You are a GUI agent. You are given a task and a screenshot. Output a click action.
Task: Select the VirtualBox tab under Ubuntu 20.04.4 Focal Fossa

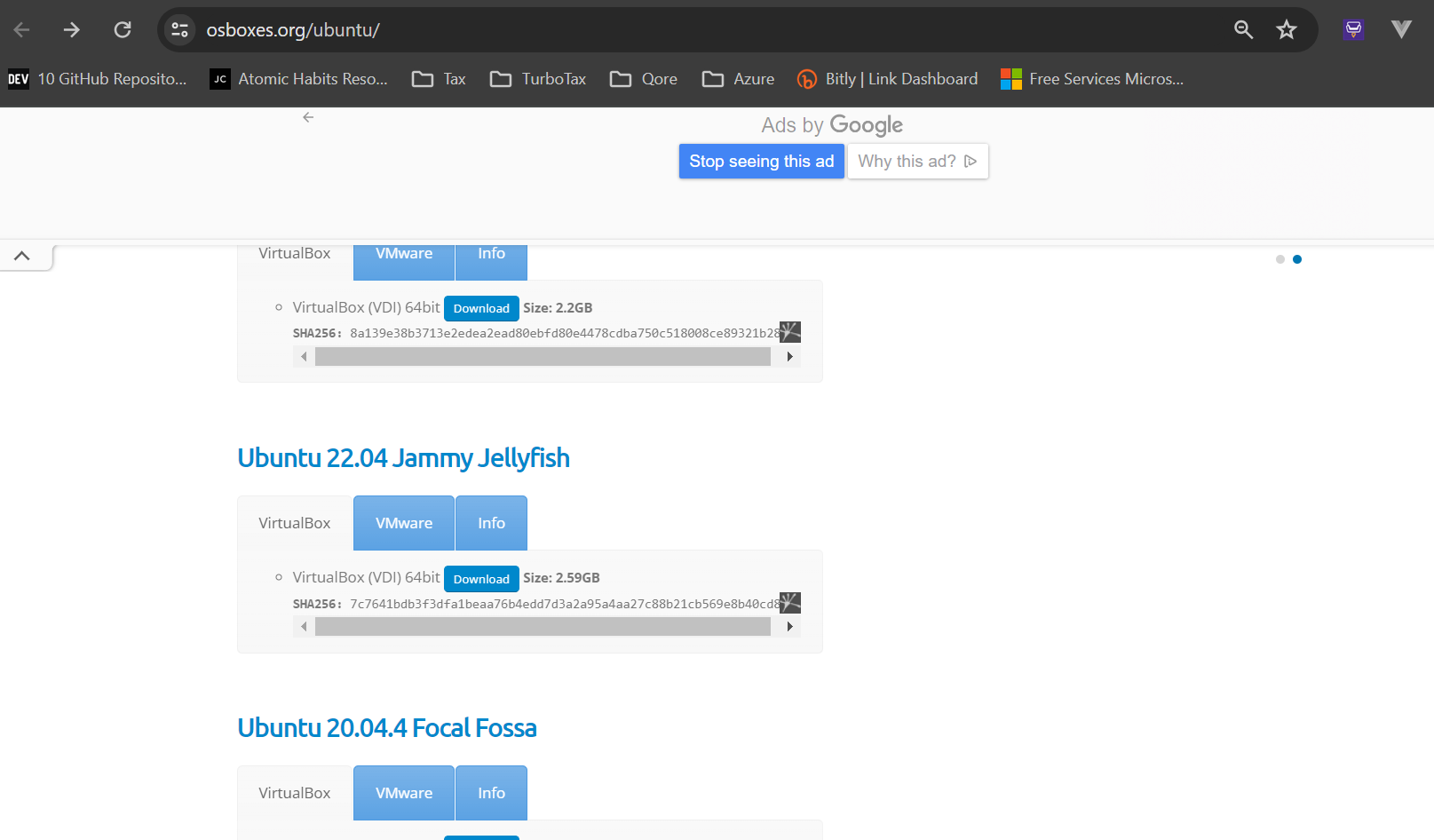295,793
